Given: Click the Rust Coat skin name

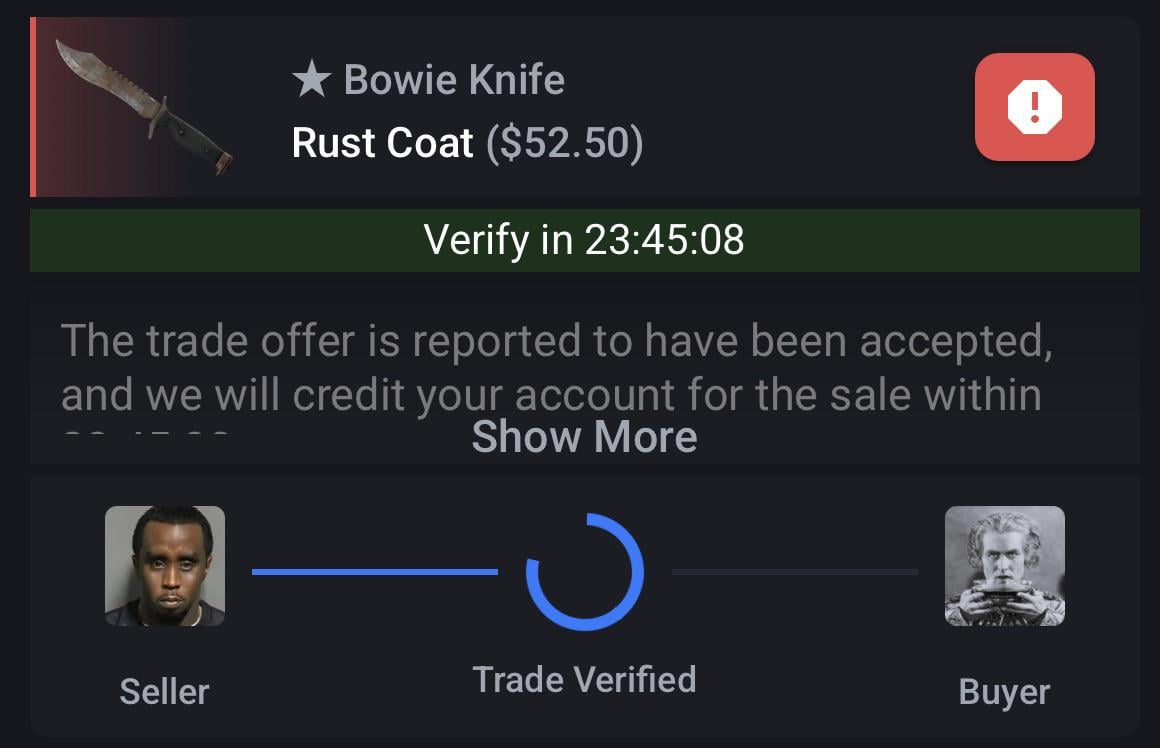Looking at the screenshot, I should (x=382, y=143).
